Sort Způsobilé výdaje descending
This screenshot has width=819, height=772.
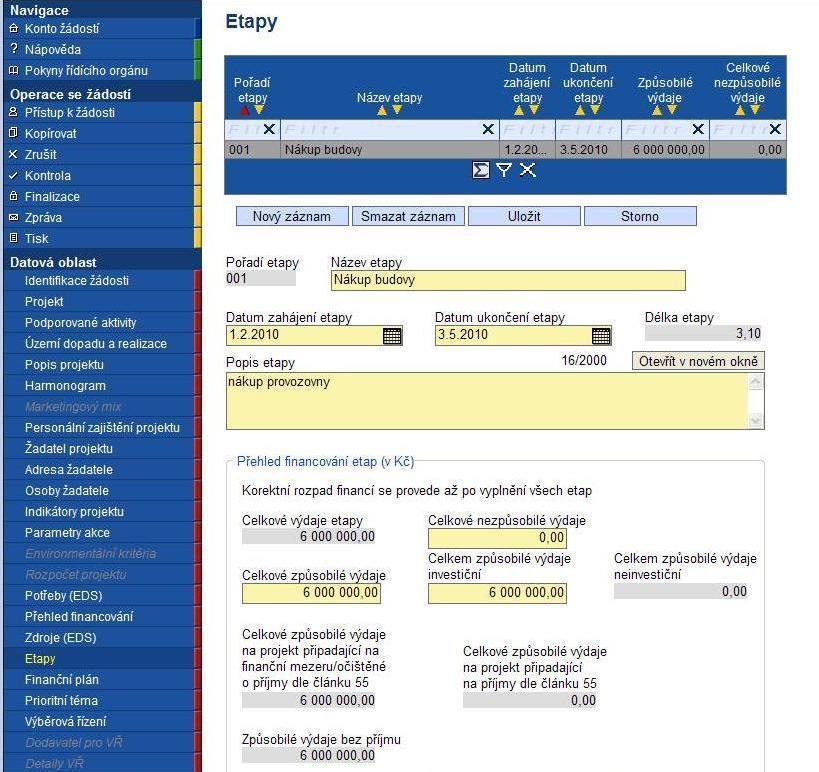point(672,110)
